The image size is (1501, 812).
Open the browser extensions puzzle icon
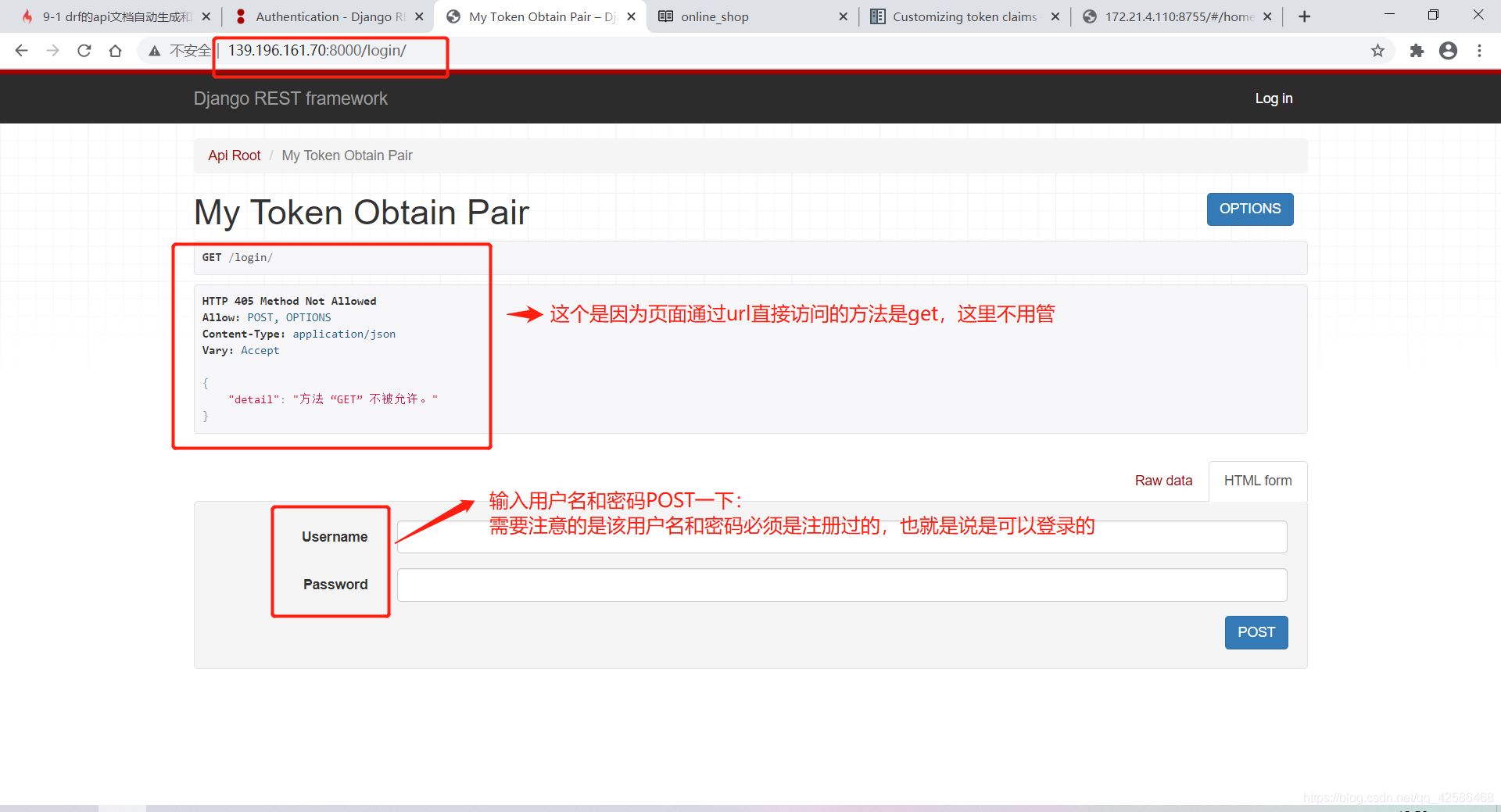coord(1417,51)
